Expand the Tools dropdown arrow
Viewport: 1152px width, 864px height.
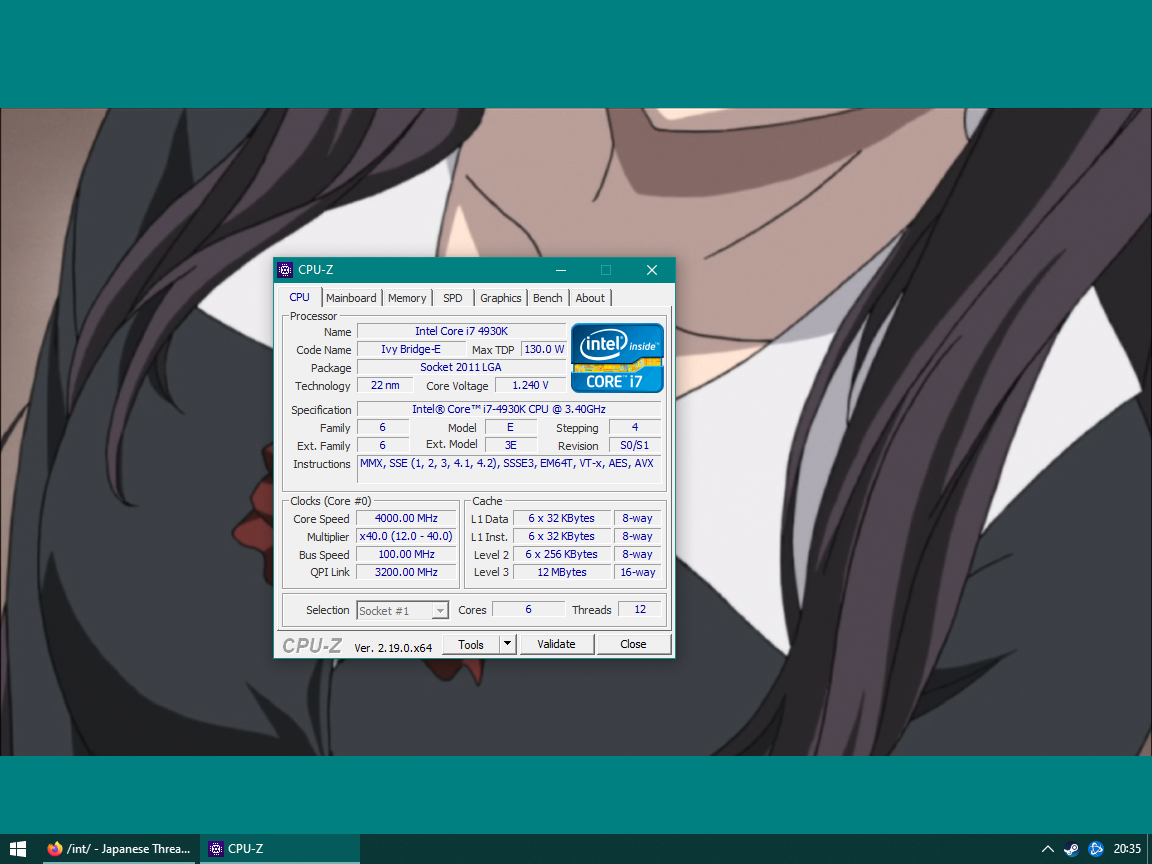click(507, 644)
